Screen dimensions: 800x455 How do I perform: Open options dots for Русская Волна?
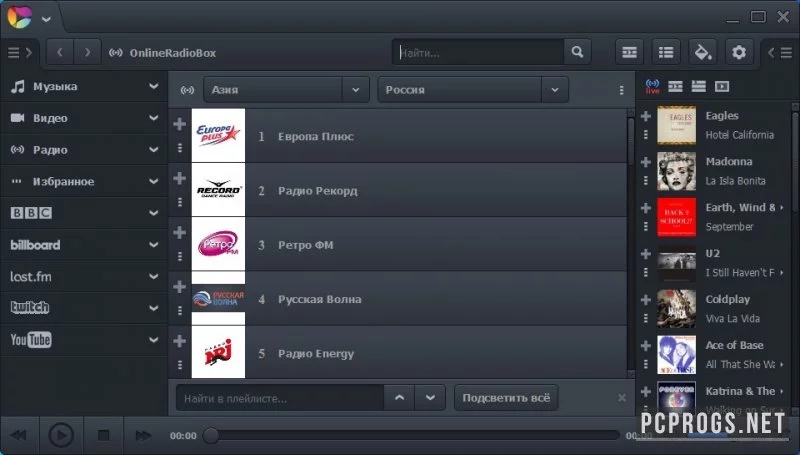tap(180, 311)
